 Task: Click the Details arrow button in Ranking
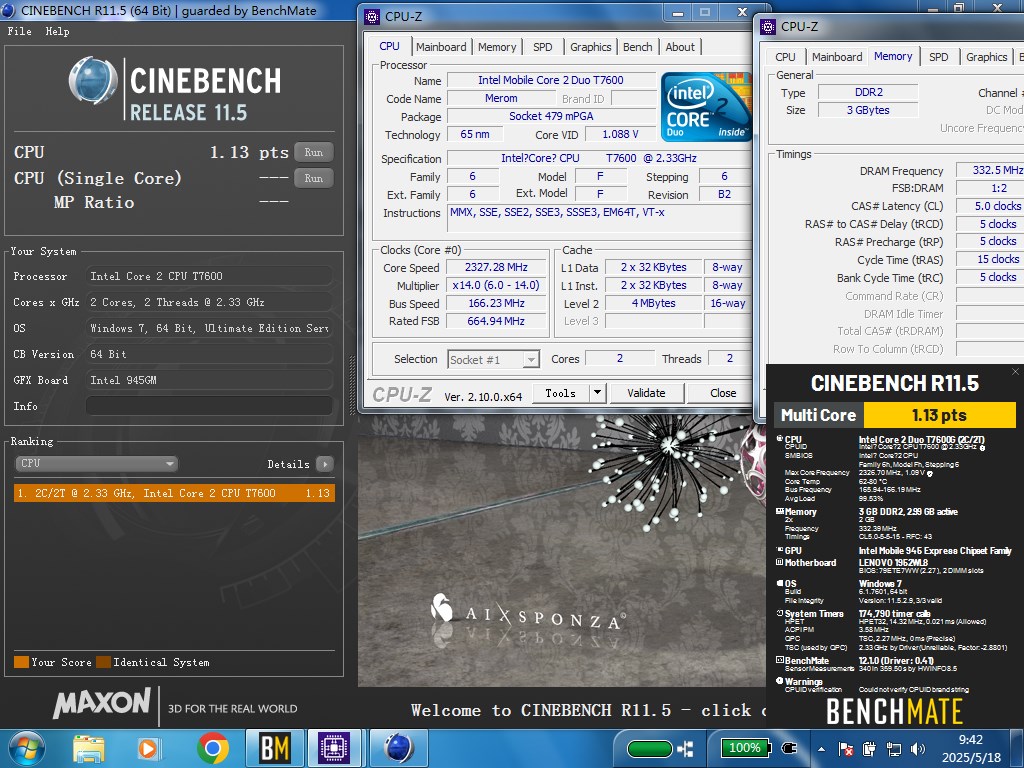pyautogui.click(x=325, y=464)
